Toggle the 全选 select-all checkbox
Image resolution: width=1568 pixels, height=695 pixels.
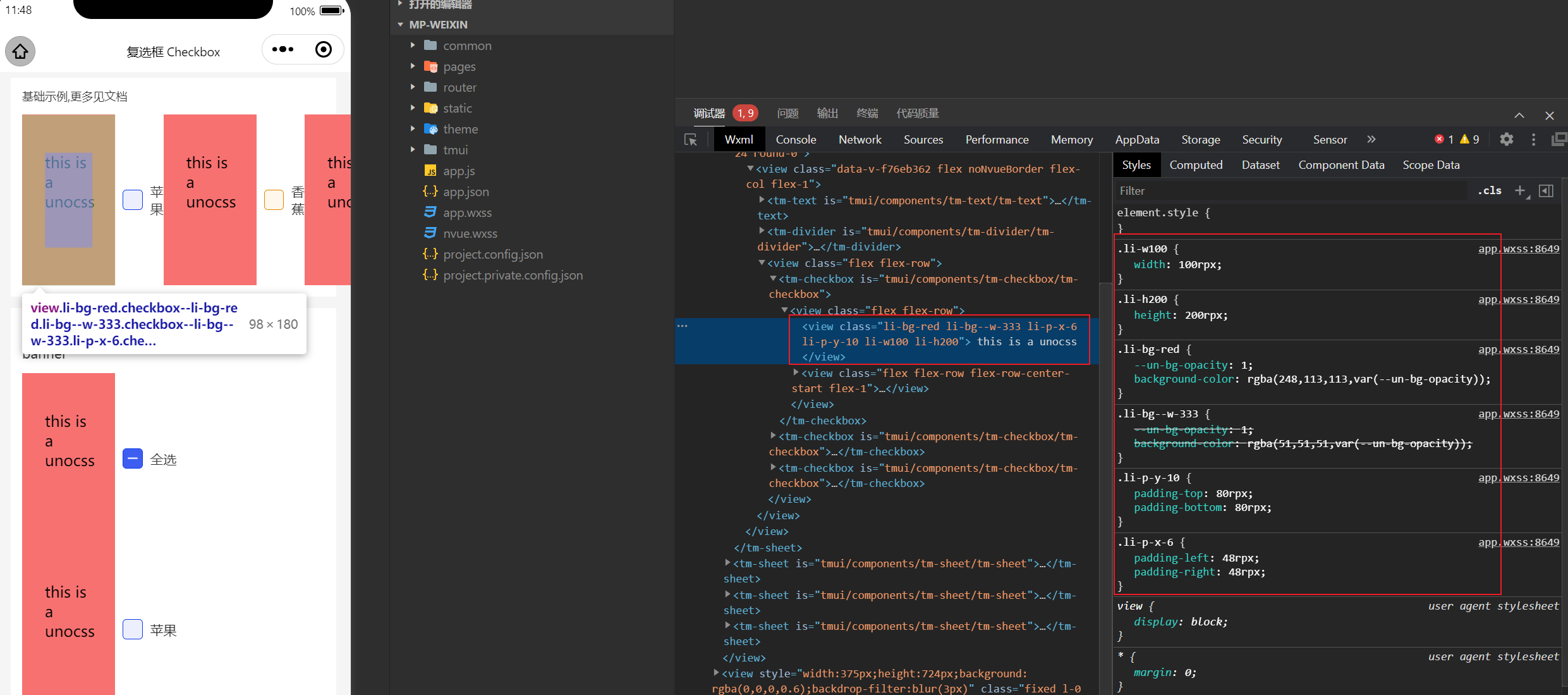pos(133,458)
